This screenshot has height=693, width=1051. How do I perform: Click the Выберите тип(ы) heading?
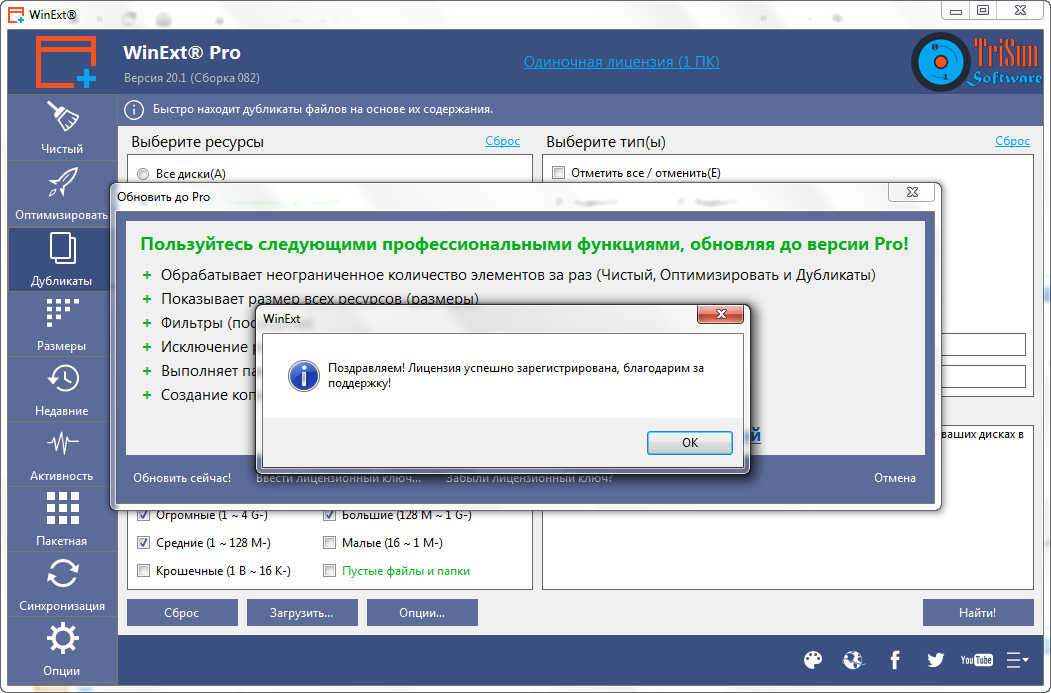pyautogui.click(x=606, y=142)
